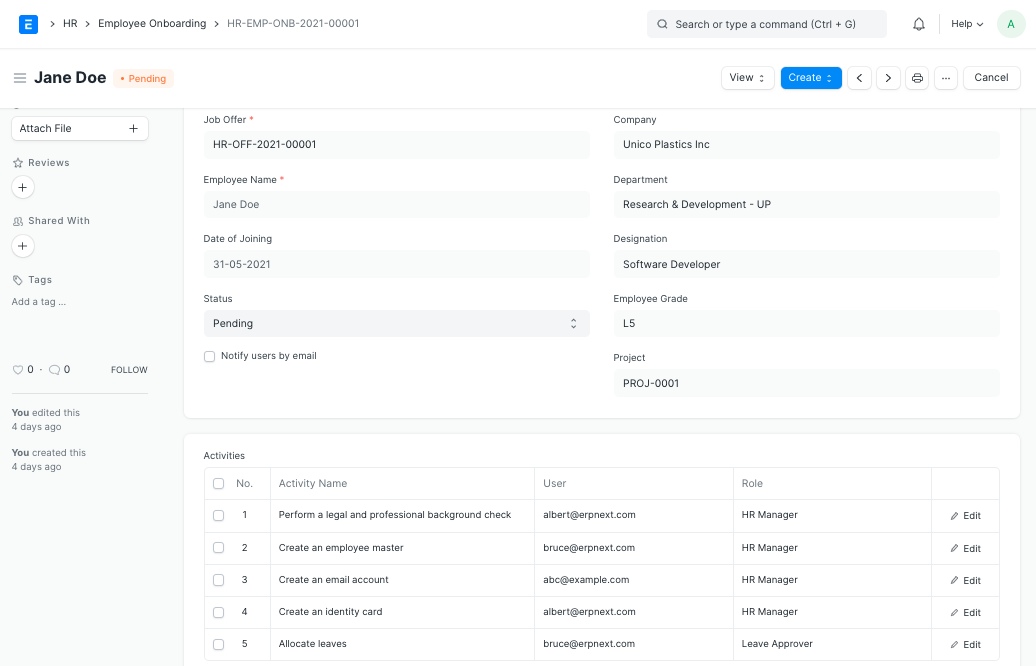Open the View dropdown
The image size is (1036, 666).
click(747, 77)
